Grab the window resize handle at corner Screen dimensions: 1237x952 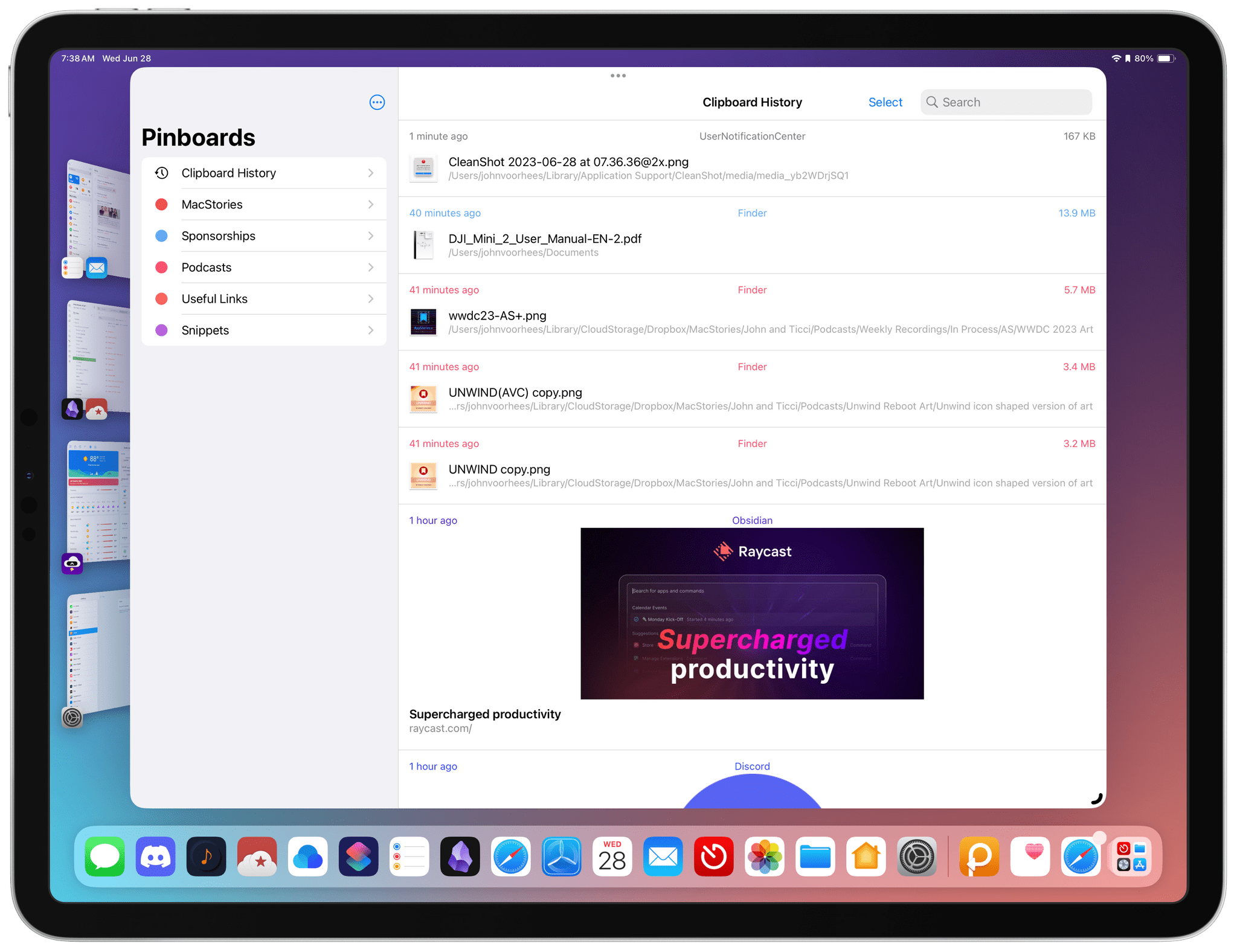pos(1097,799)
